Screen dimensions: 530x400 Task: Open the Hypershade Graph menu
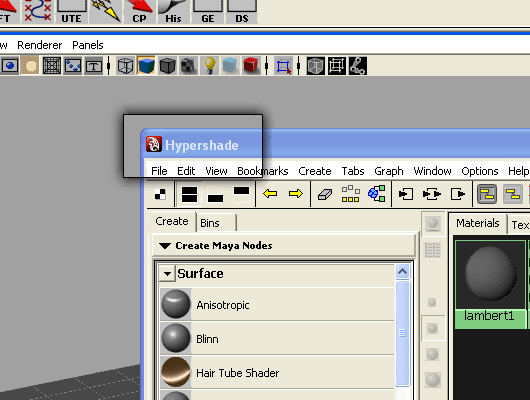tap(389, 171)
